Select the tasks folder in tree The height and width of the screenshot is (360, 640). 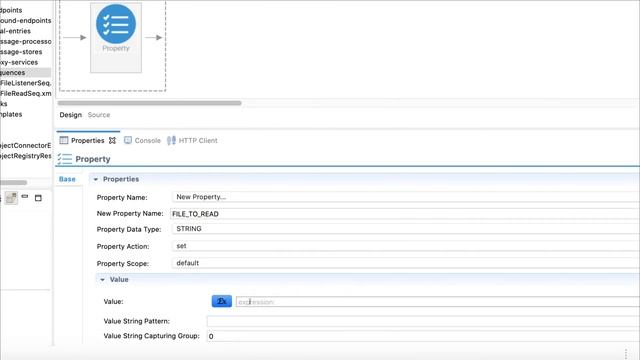pyautogui.click(x=4, y=104)
